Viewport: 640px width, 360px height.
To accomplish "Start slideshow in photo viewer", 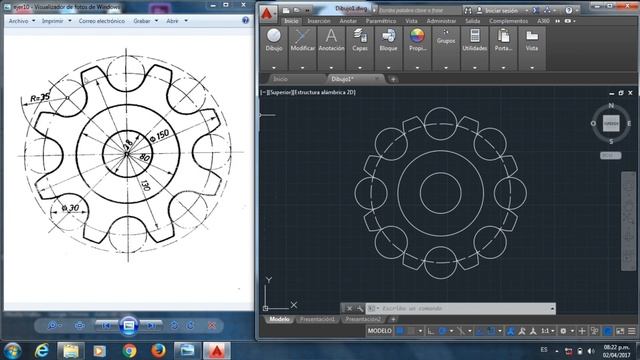I will [x=129, y=325].
